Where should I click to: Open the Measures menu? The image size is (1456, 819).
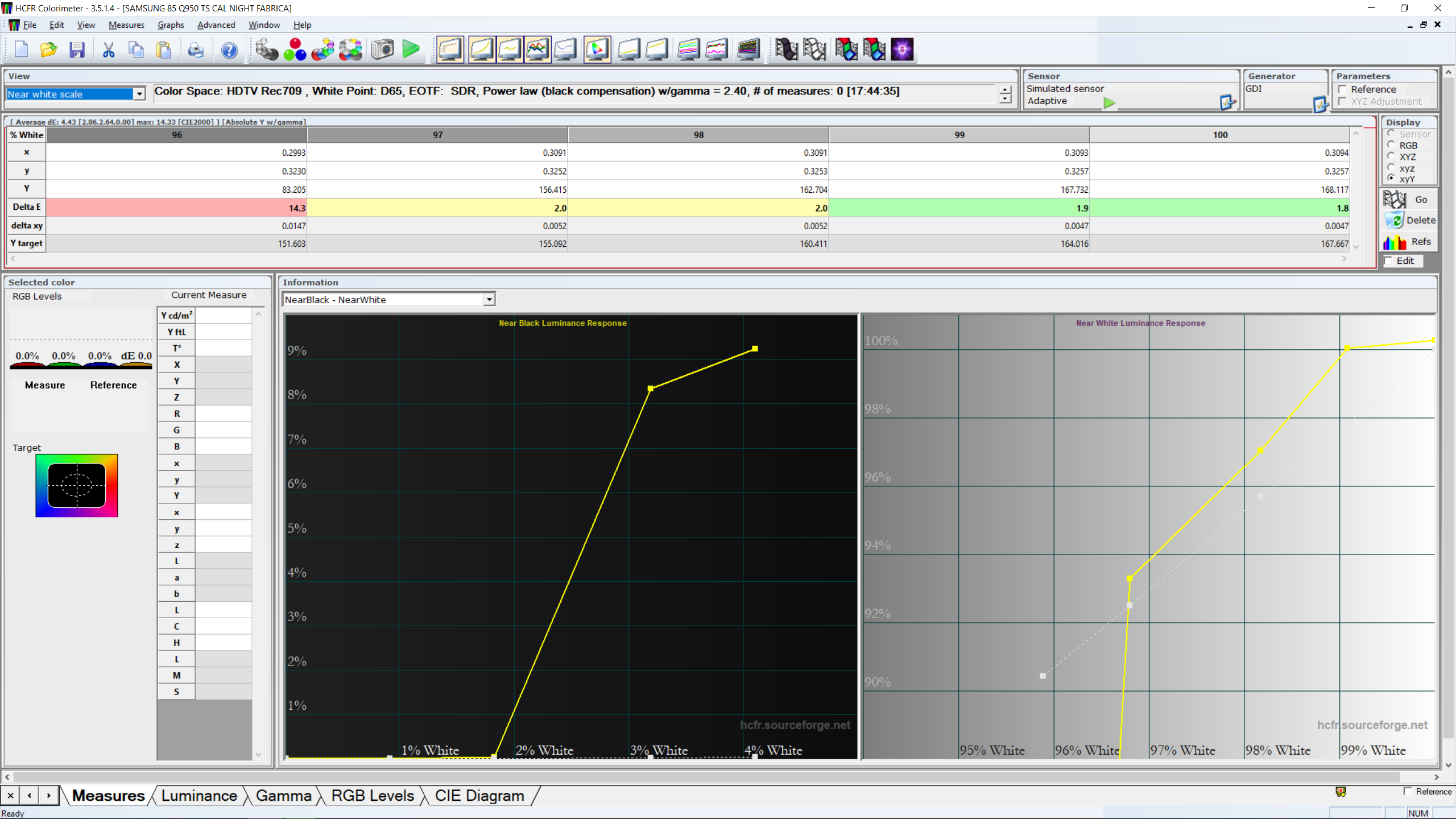[x=126, y=25]
